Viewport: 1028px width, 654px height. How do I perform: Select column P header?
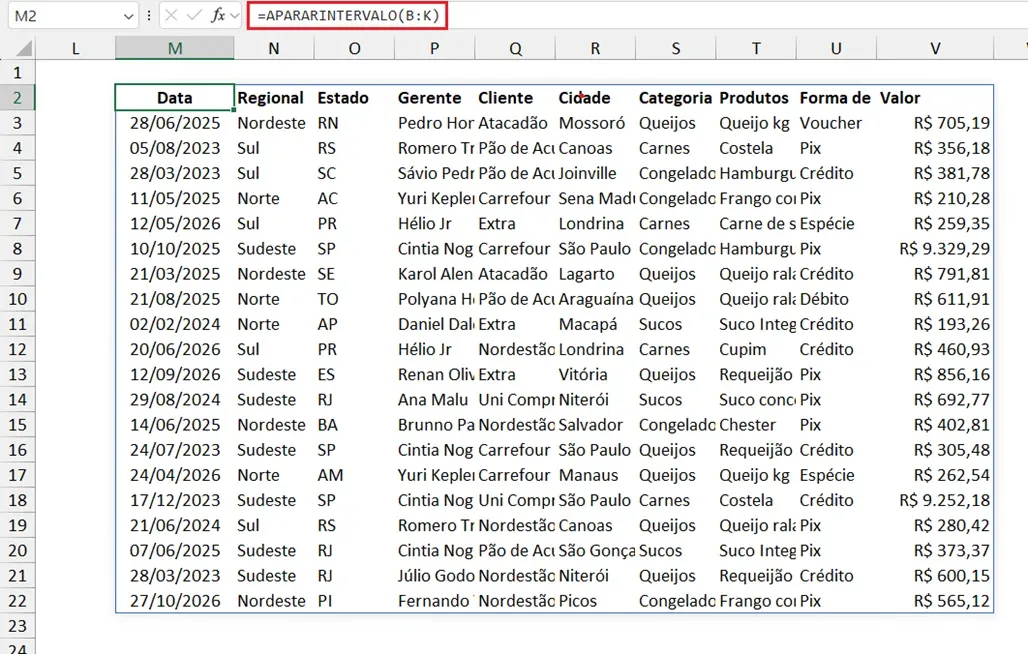tap(435, 48)
